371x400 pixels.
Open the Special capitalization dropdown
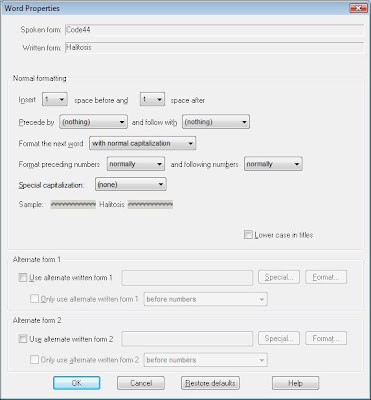(x=131, y=184)
